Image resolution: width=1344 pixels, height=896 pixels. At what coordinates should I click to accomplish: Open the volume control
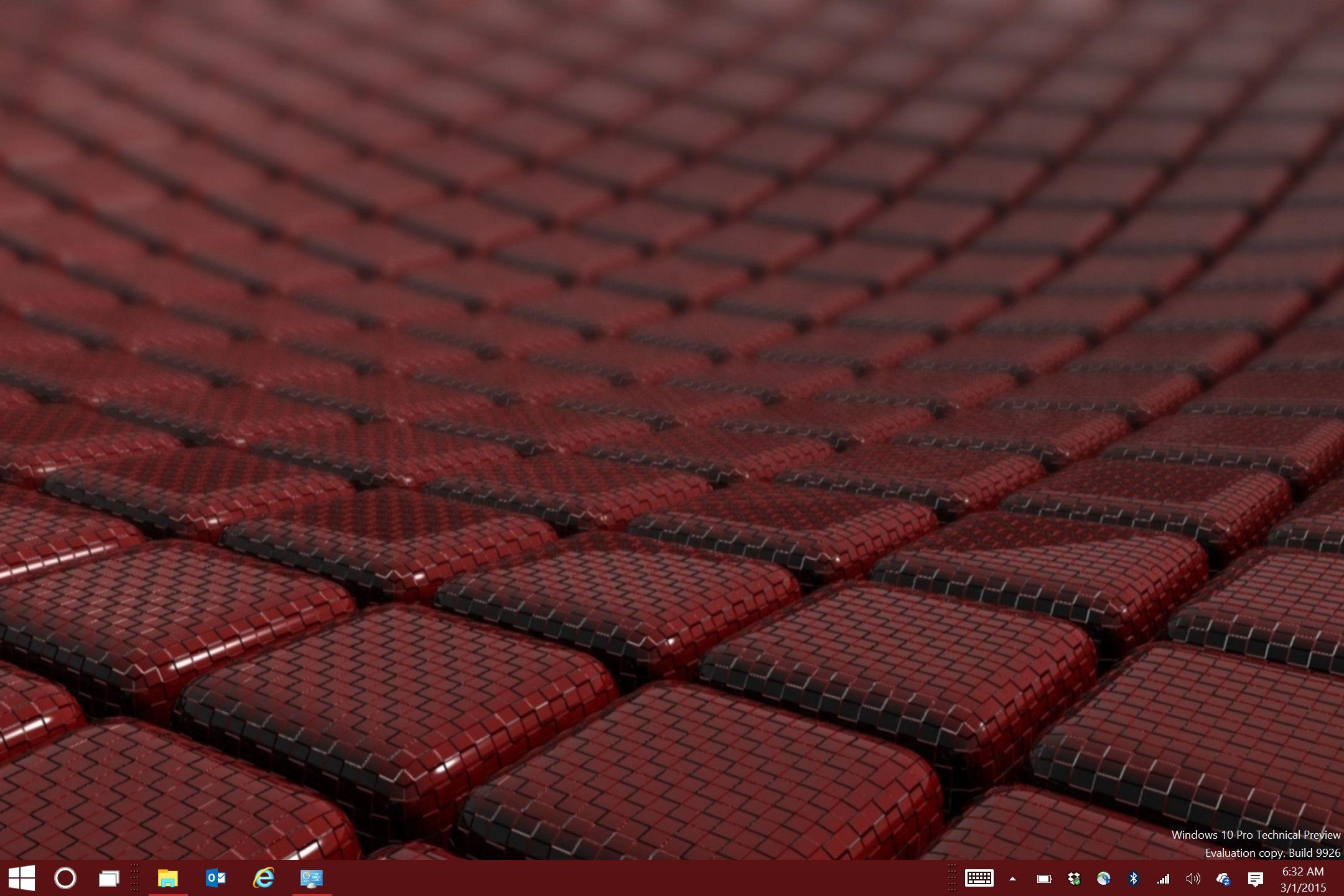click(1193, 879)
